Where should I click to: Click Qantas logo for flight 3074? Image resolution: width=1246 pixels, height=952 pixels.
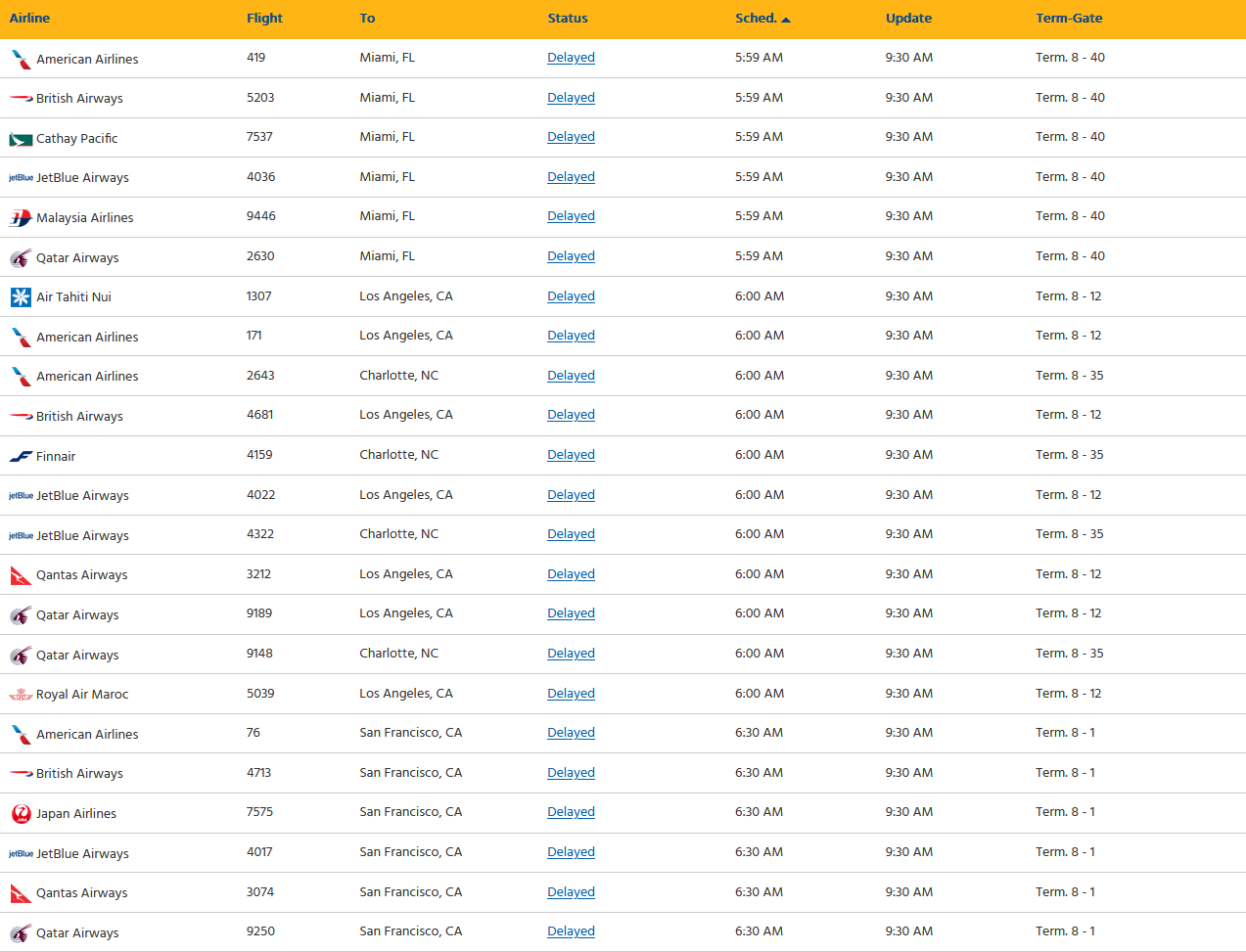tap(21, 893)
